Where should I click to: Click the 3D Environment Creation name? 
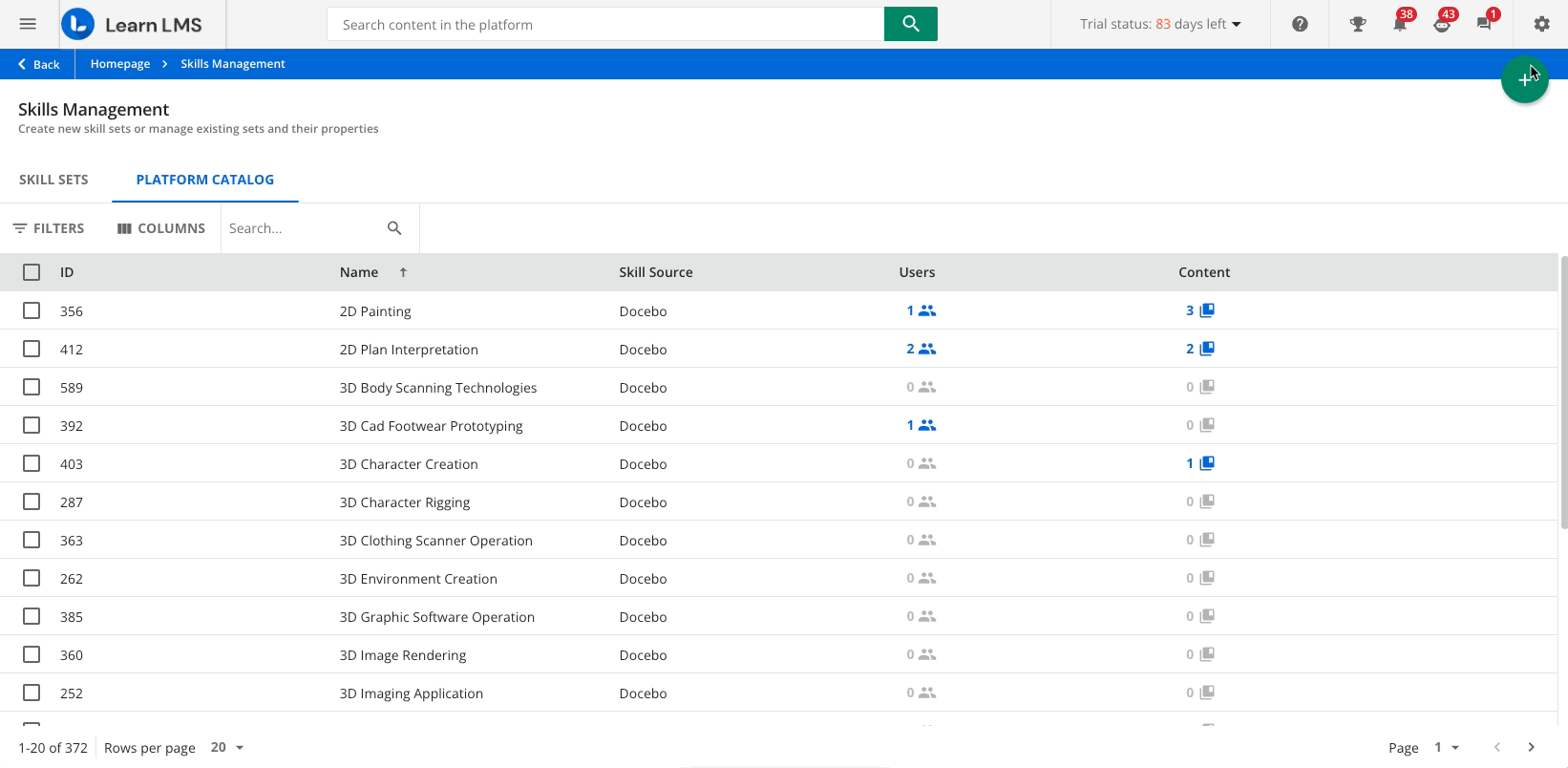(418, 579)
